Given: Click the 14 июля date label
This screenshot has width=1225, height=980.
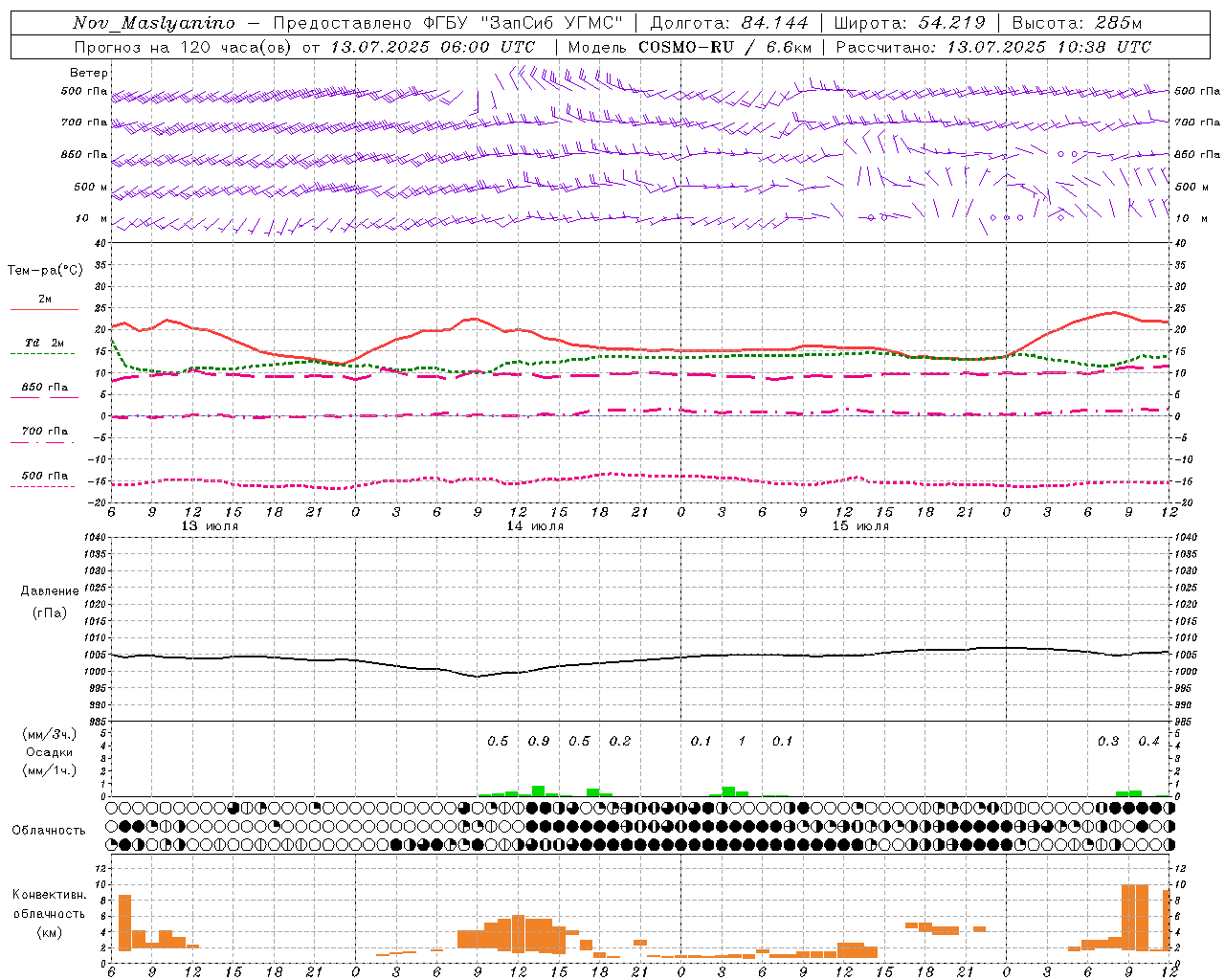Looking at the screenshot, I should 535,526.
